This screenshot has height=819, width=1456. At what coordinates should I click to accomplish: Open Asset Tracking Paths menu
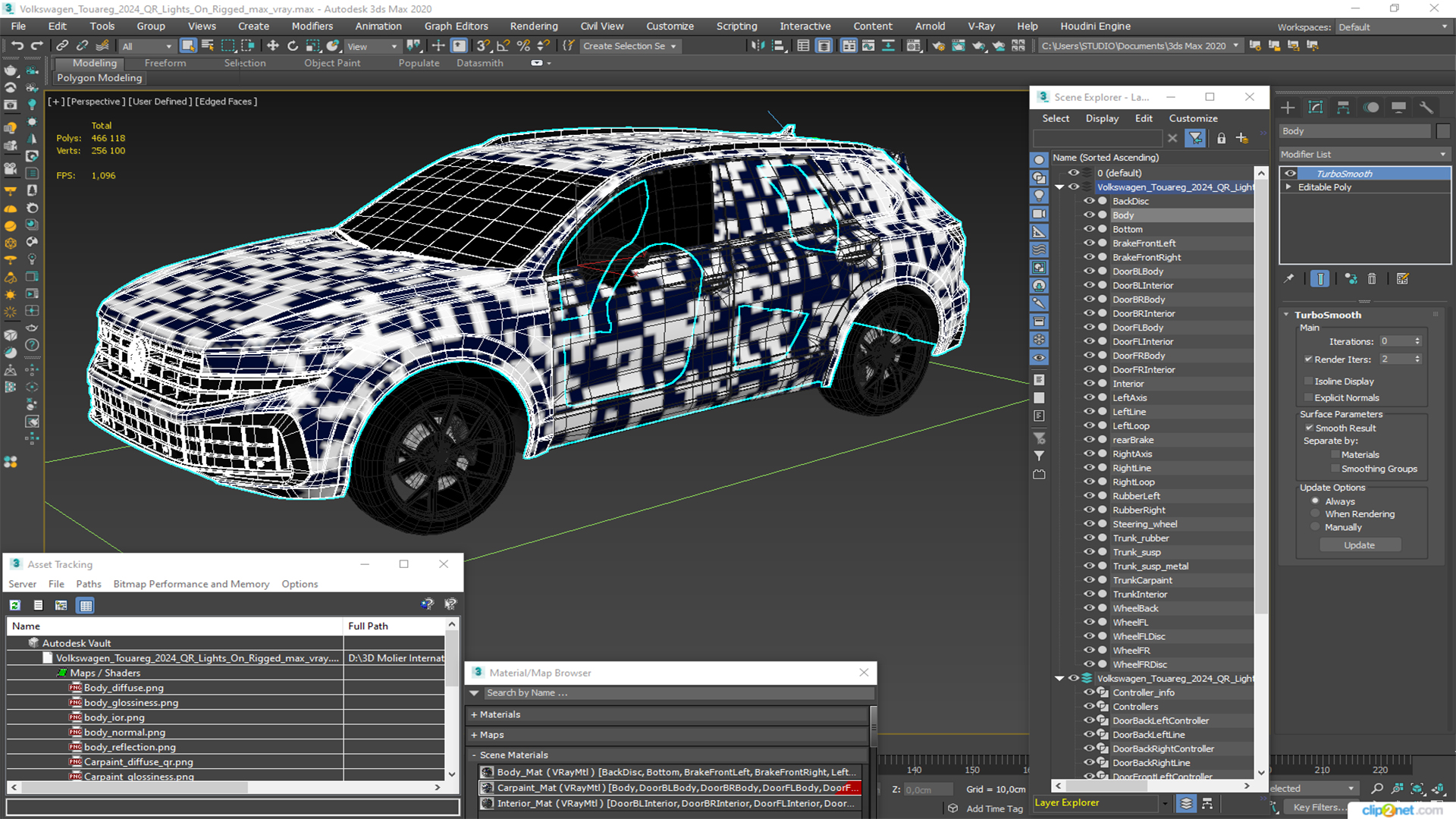89,584
